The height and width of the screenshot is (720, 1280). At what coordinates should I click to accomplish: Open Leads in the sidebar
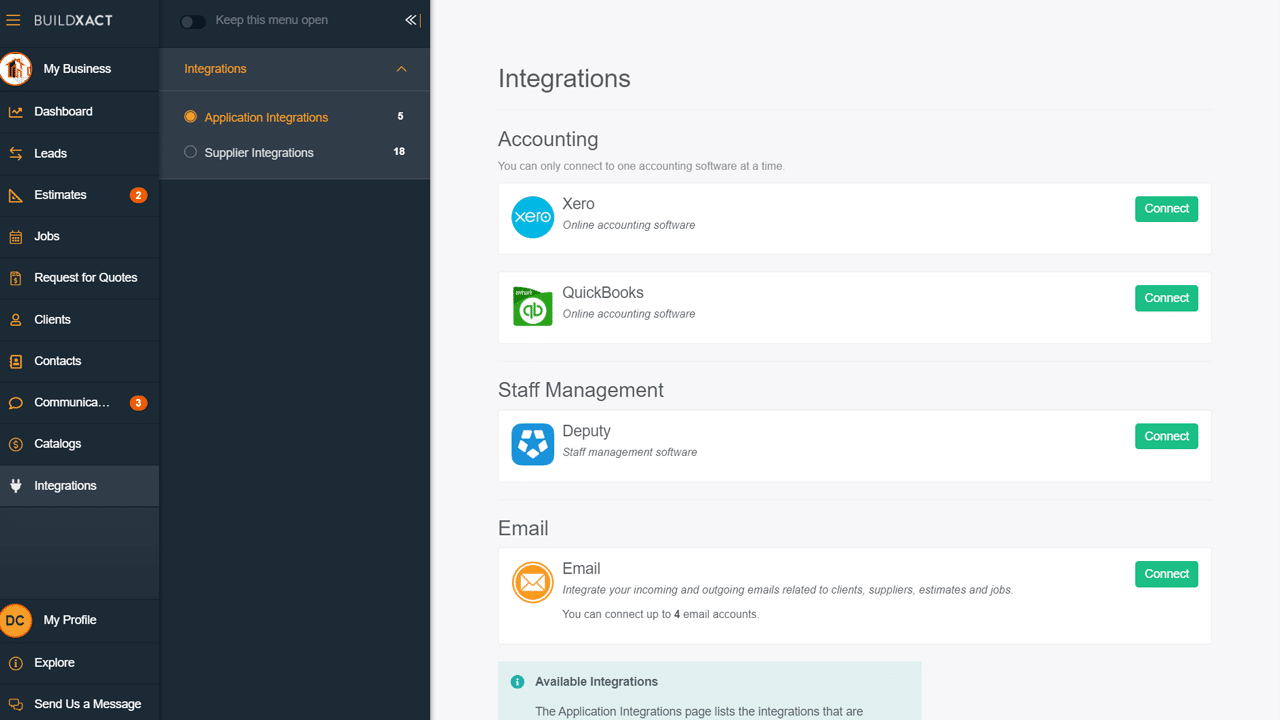[x=79, y=153]
